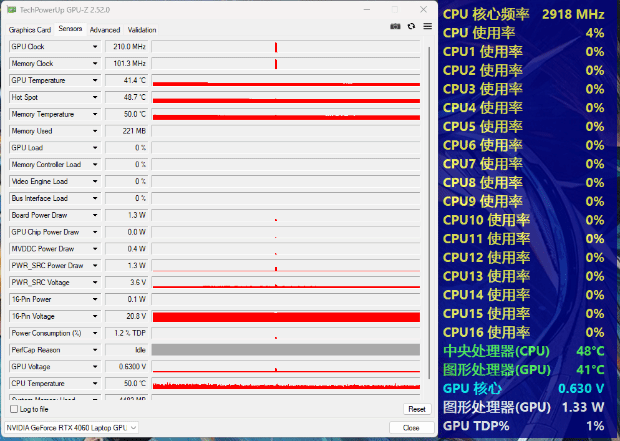The height and width of the screenshot is (441, 620).
Task: Click the Power Consumption value 1.2 % TDP
Action: pos(127,333)
